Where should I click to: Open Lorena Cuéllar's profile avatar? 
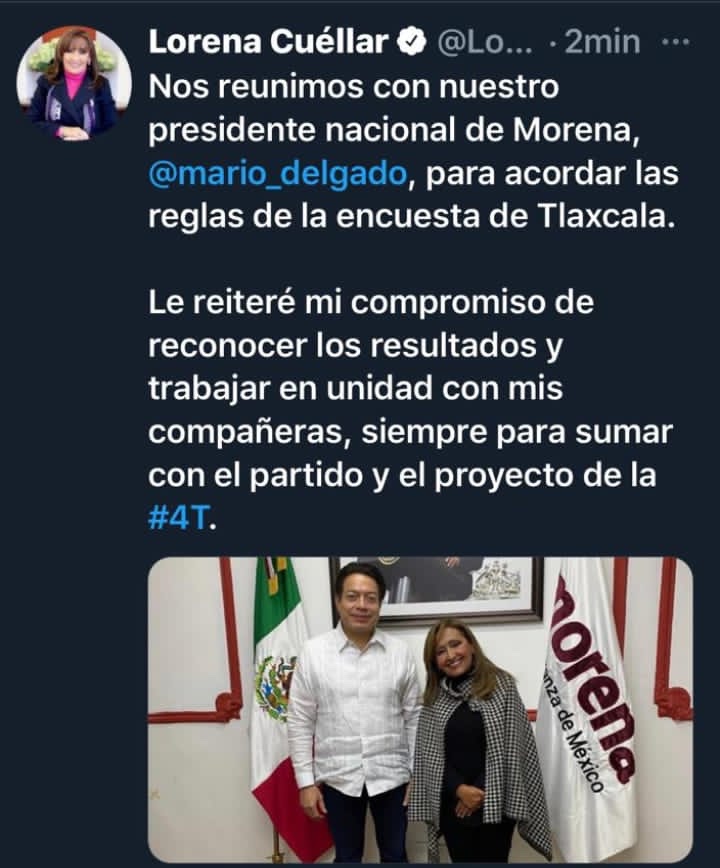[x=74, y=83]
